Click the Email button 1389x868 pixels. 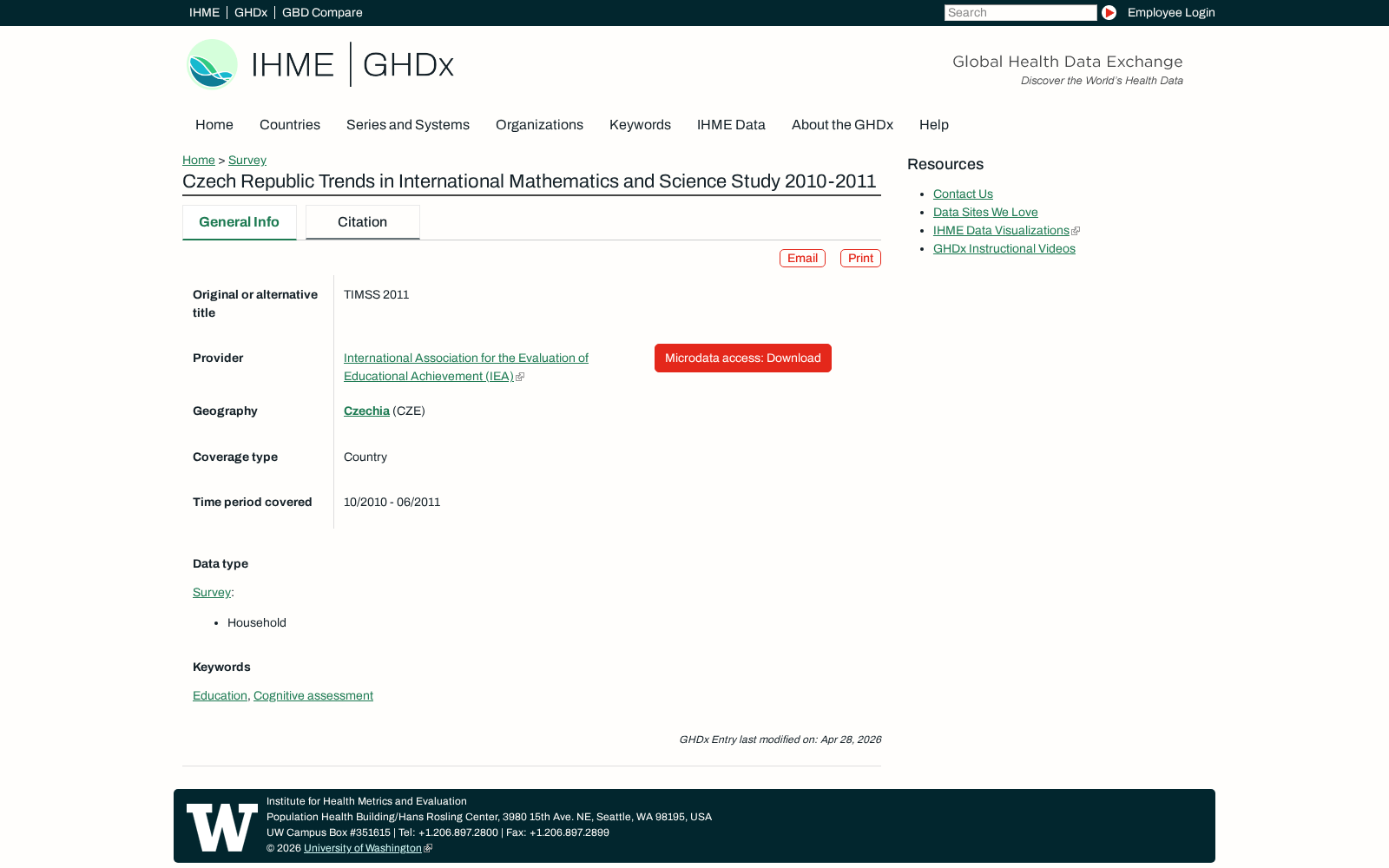(x=802, y=259)
